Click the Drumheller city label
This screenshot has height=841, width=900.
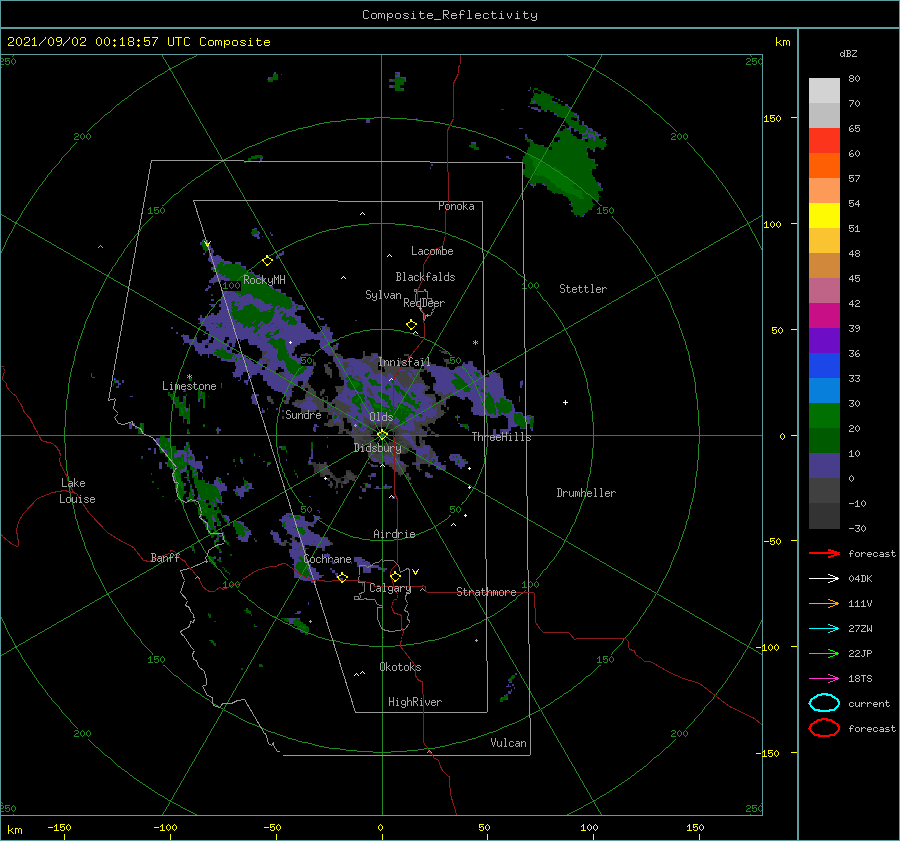click(x=586, y=493)
